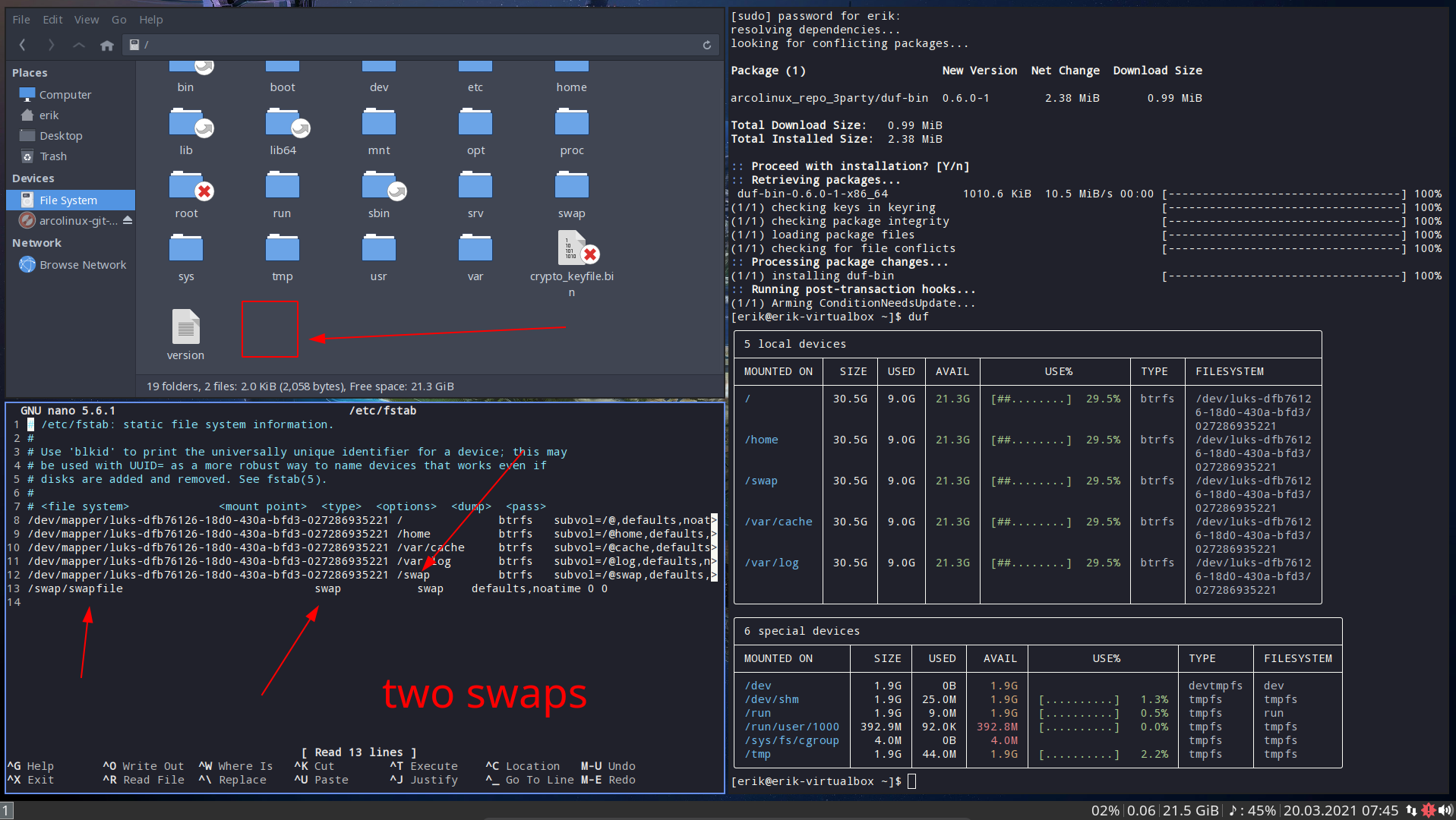Click the network tray icon
Screen dimensions: 1456x820
click(1411, 811)
